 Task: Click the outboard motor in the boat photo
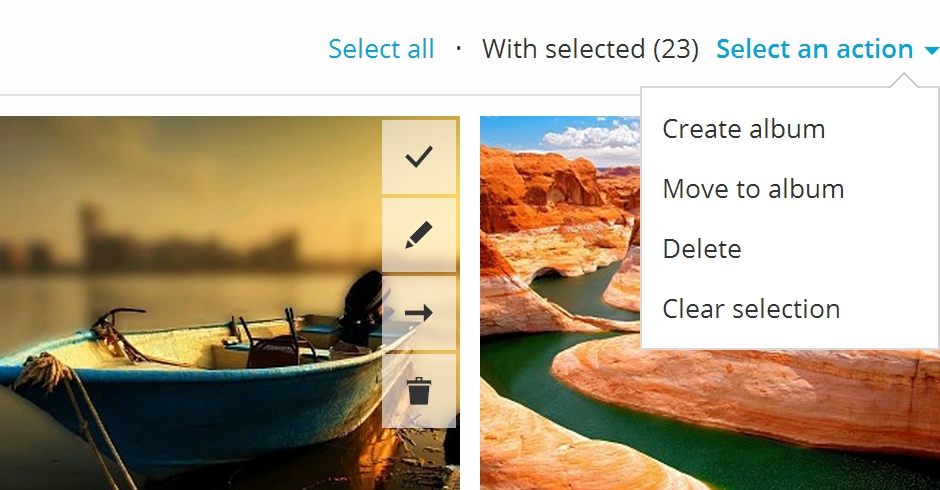click(360, 300)
